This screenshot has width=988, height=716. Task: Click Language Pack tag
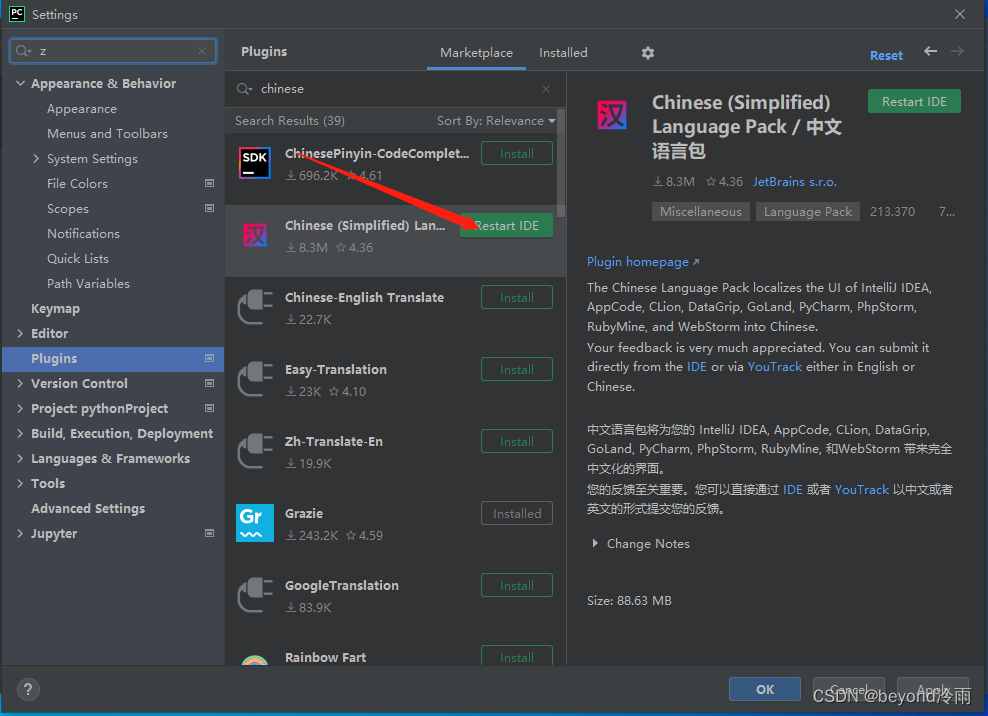click(808, 212)
